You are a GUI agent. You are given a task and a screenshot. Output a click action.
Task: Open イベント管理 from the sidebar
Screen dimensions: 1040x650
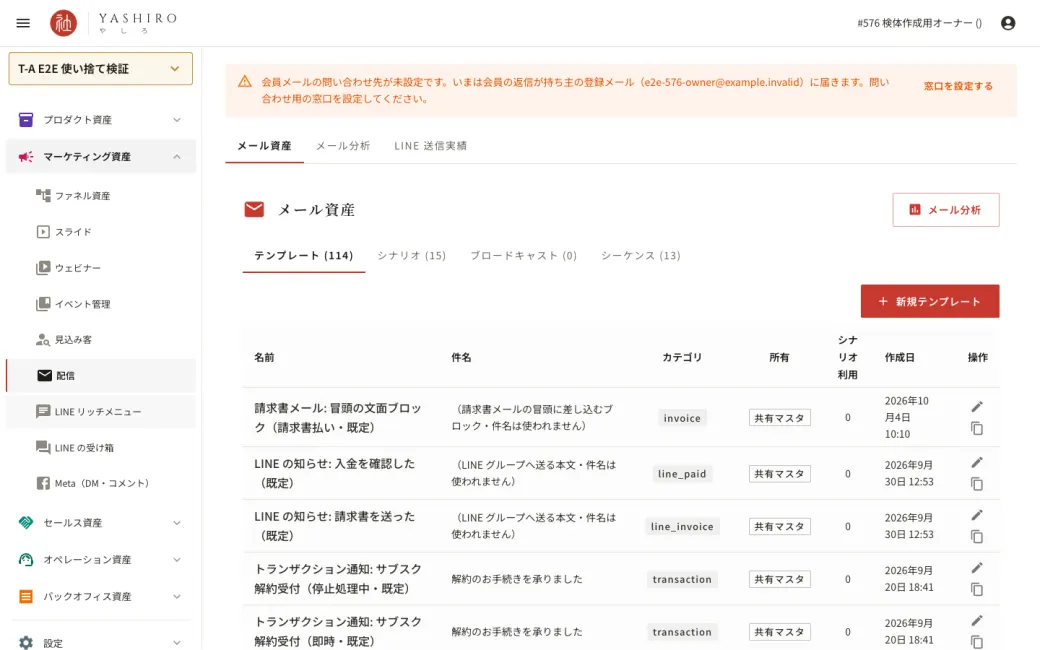coord(101,304)
